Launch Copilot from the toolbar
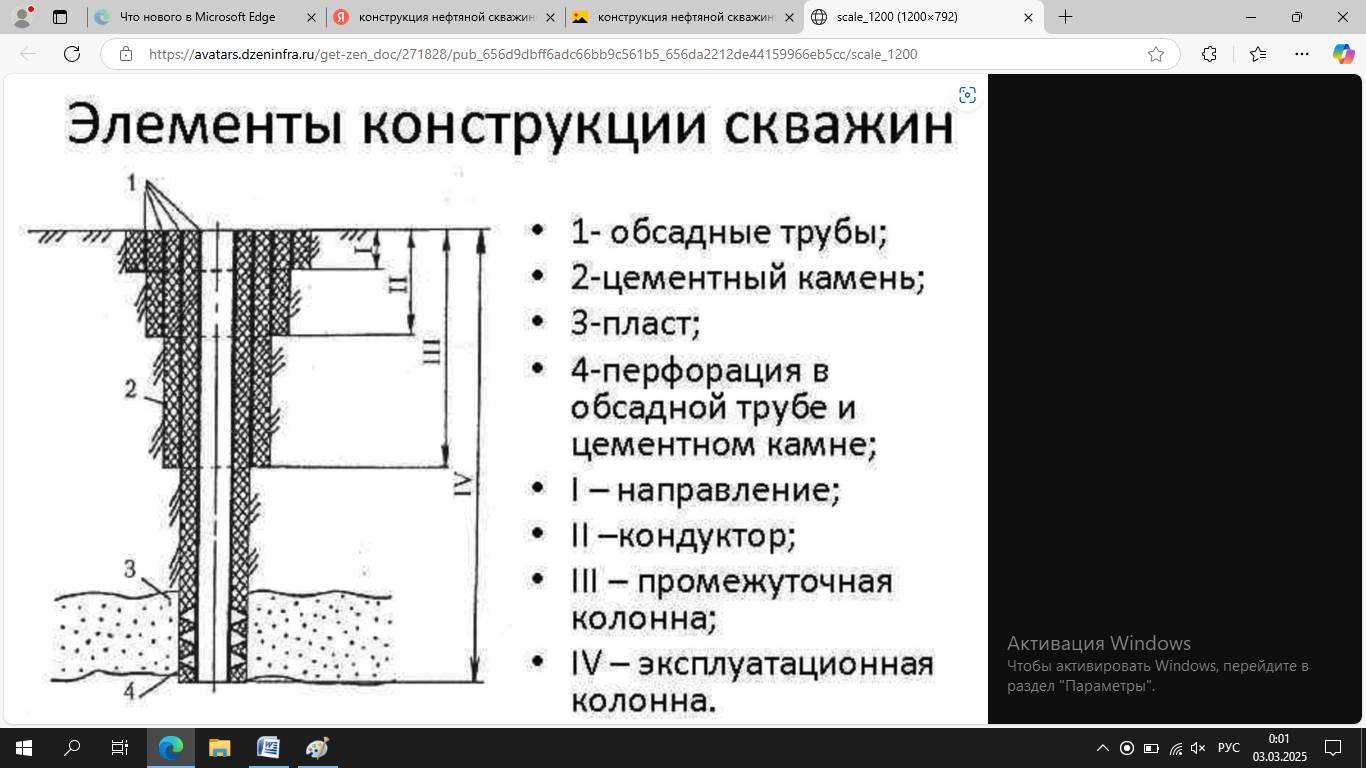 [x=1343, y=54]
